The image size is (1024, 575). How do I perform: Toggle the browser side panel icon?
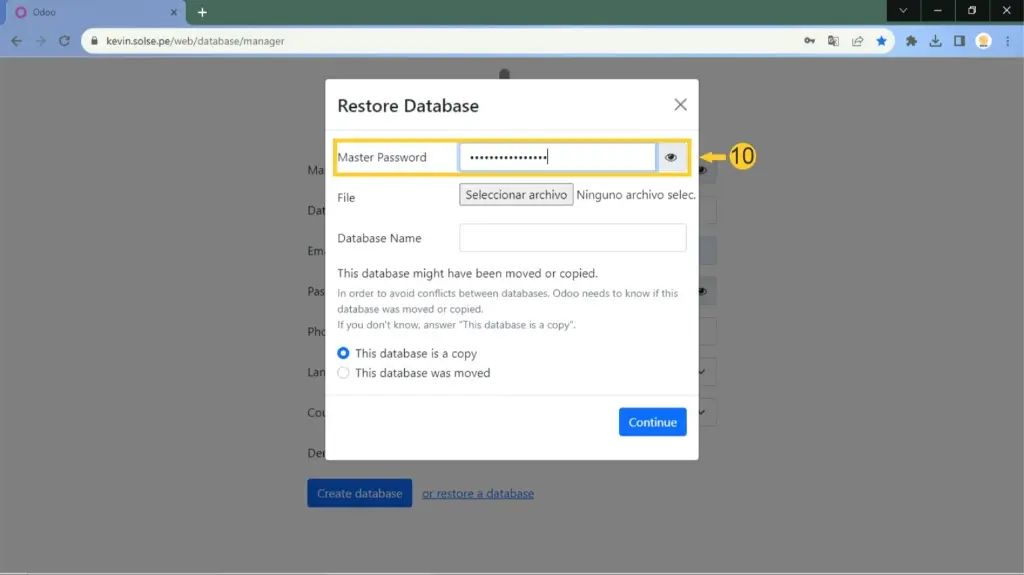(x=959, y=41)
